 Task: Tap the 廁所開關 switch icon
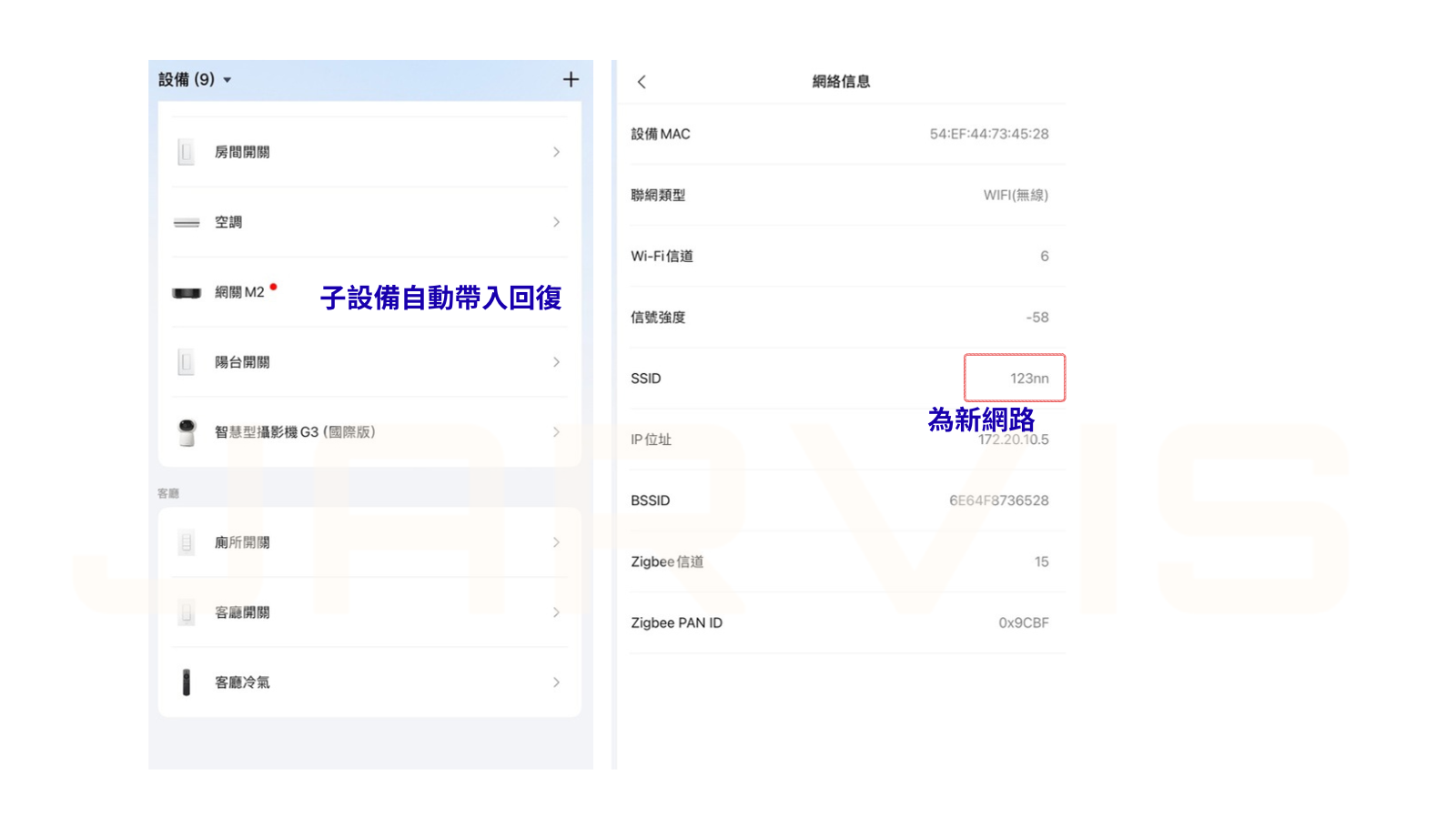point(187,543)
